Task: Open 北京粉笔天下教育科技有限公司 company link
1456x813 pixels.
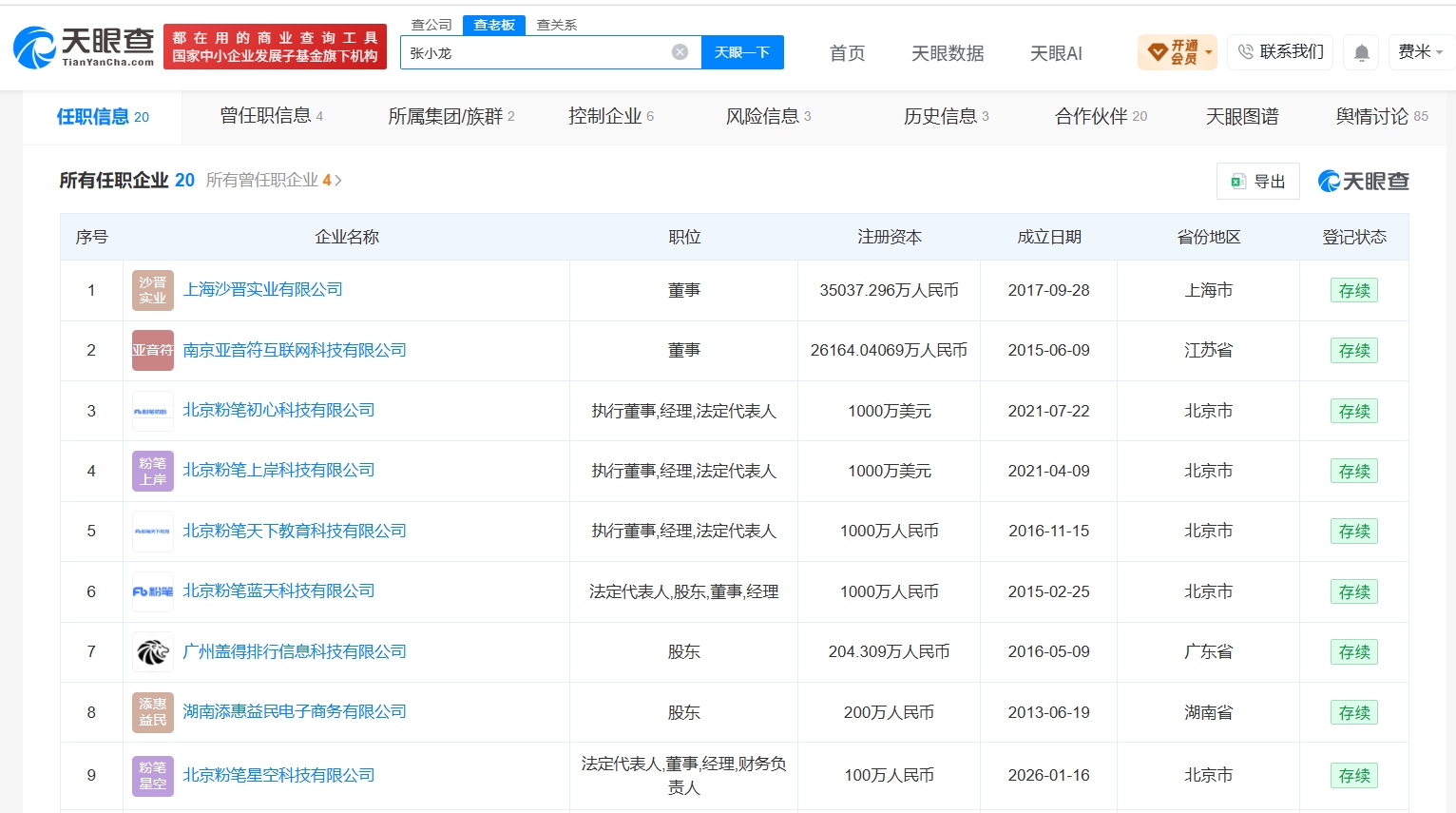Action: 295,531
